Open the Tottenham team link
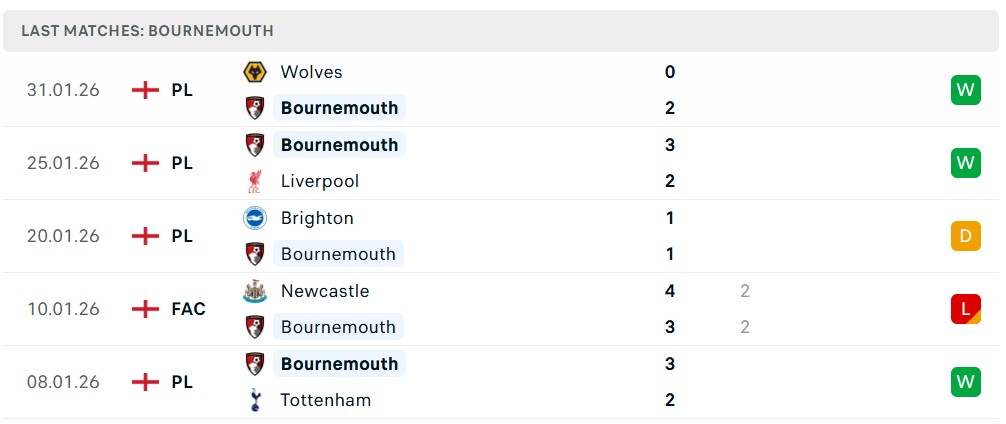The width and height of the screenshot is (1006, 424). click(x=326, y=400)
